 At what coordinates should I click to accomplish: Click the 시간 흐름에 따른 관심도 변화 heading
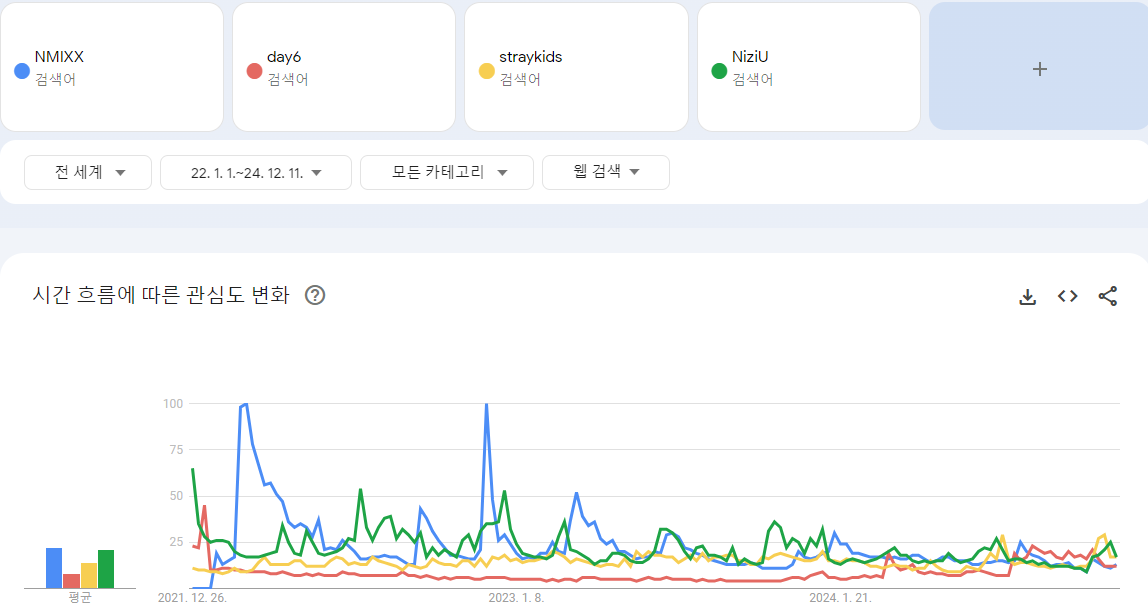pyautogui.click(x=161, y=295)
